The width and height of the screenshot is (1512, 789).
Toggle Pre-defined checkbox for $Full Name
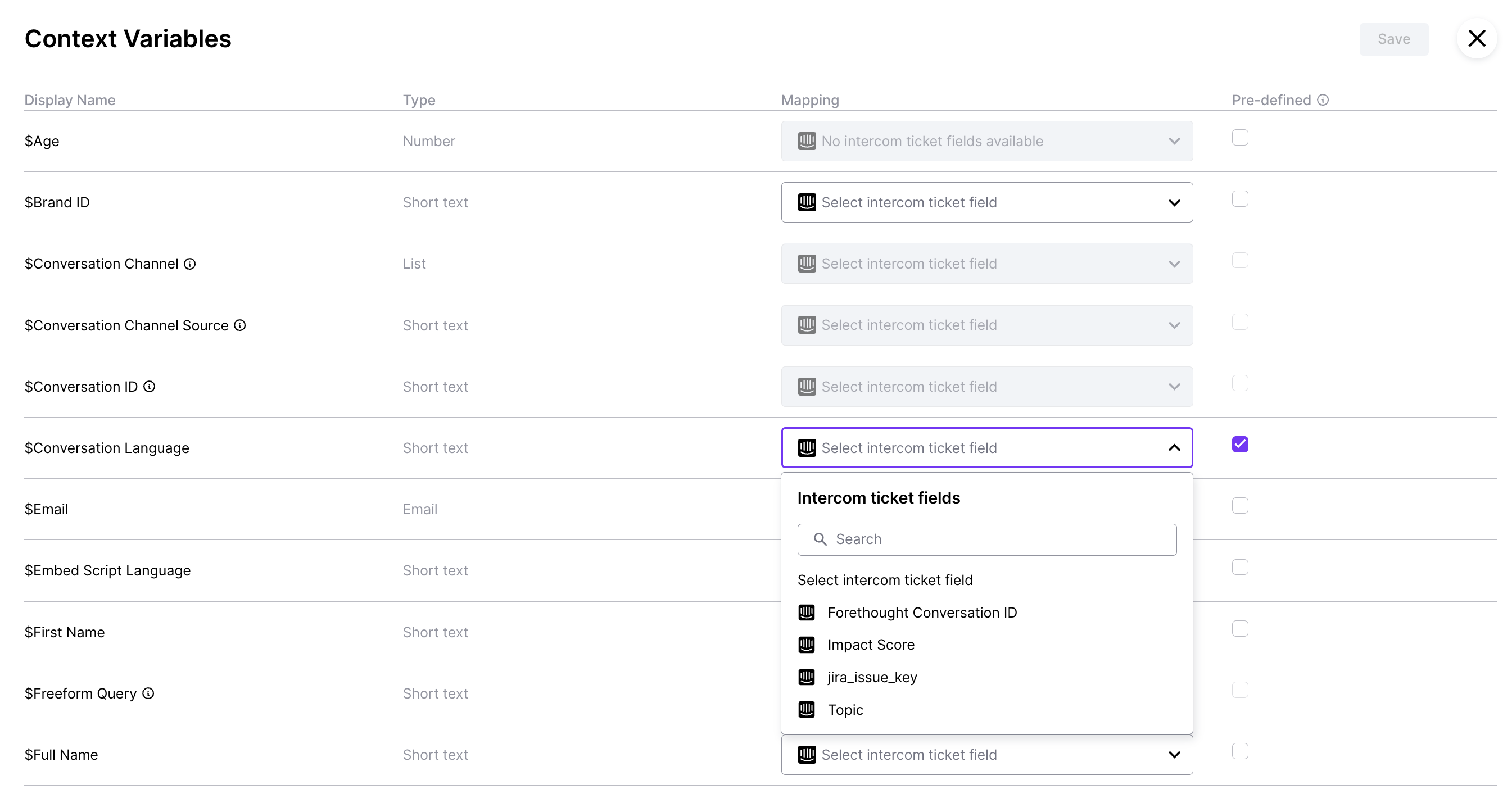click(x=1239, y=751)
